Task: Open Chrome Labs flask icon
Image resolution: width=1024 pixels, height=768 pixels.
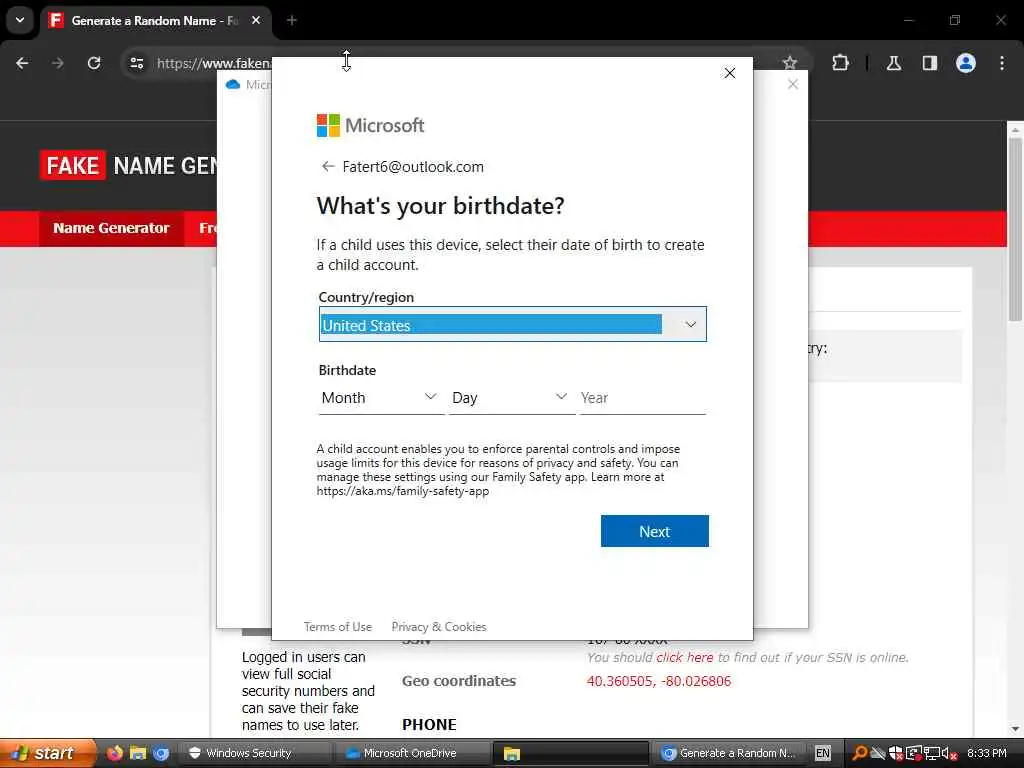Action: (894, 63)
